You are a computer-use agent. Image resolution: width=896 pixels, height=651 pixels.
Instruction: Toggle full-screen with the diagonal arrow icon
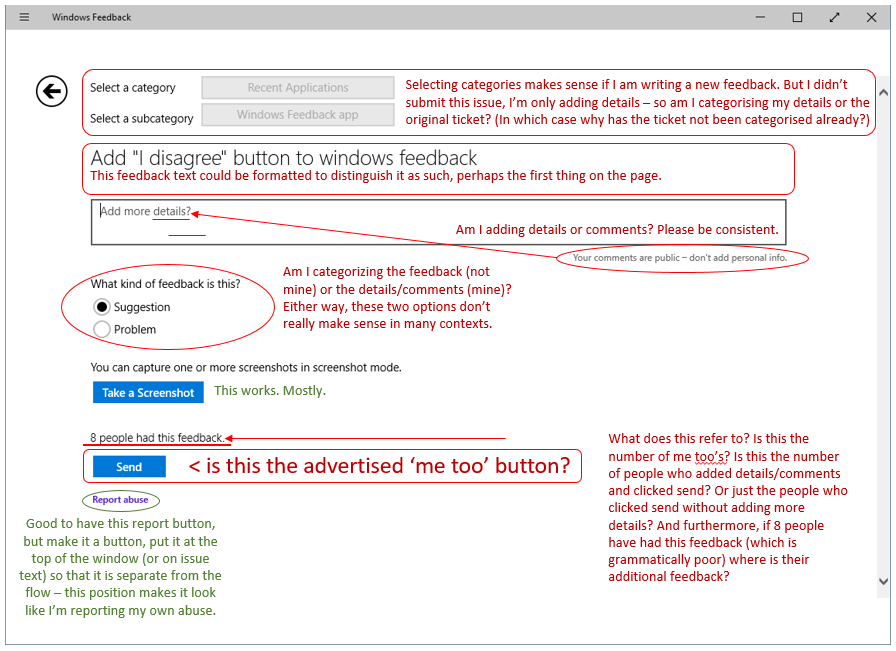pyautogui.click(x=834, y=17)
